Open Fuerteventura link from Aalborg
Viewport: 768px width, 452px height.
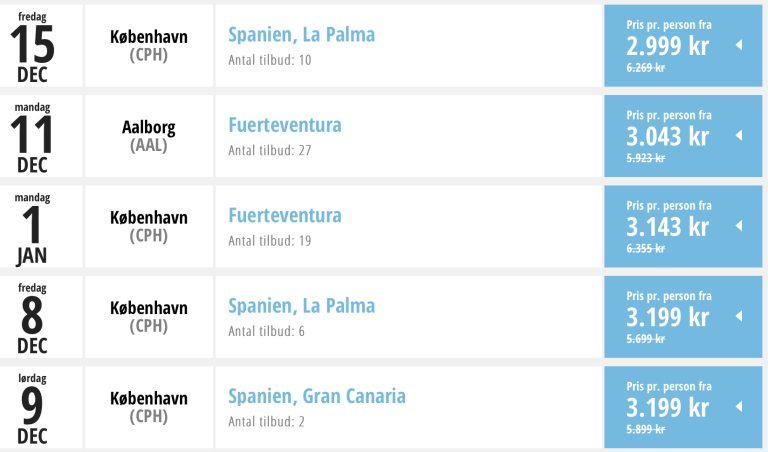[x=284, y=125]
